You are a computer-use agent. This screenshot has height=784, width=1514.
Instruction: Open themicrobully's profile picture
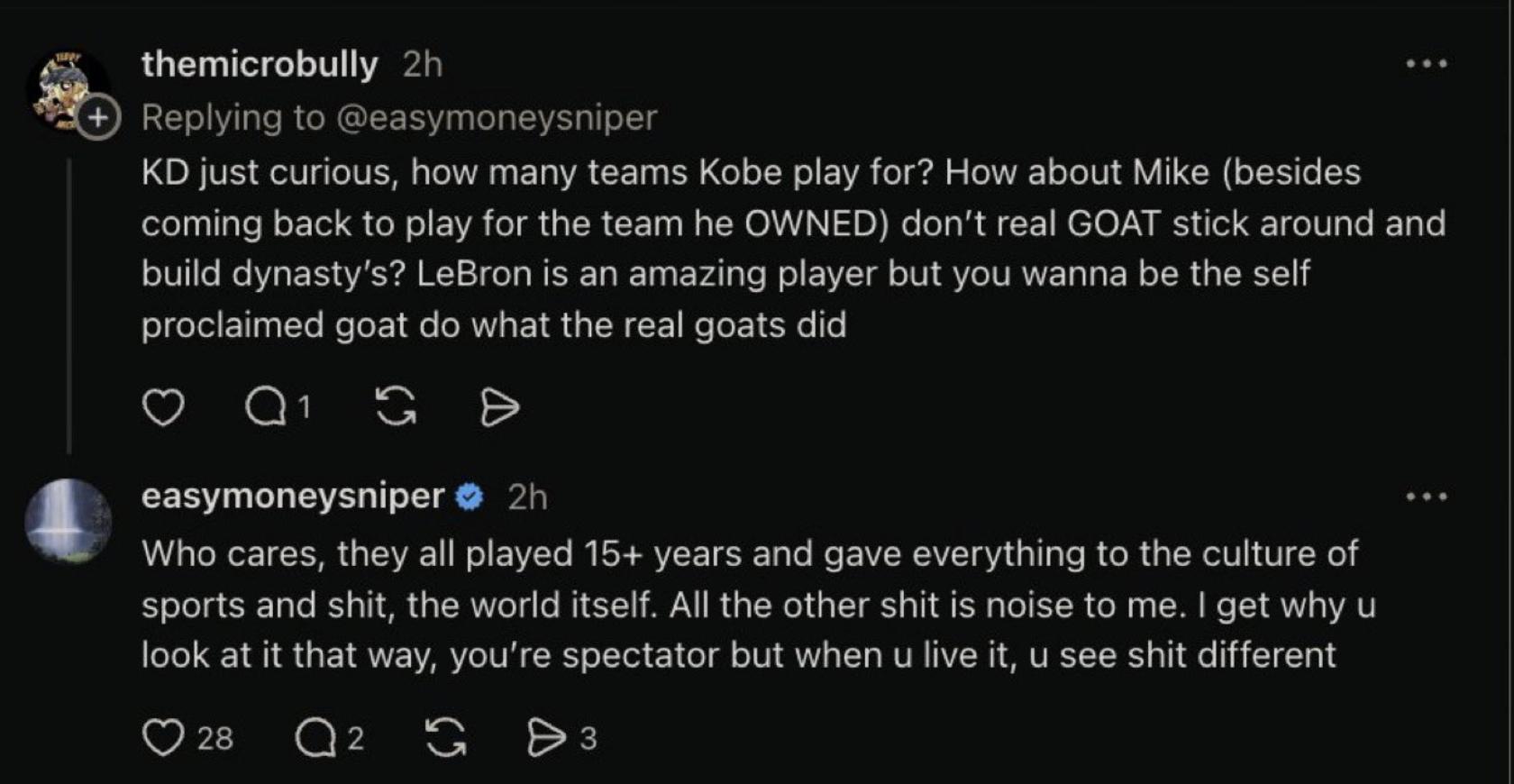[67, 91]
